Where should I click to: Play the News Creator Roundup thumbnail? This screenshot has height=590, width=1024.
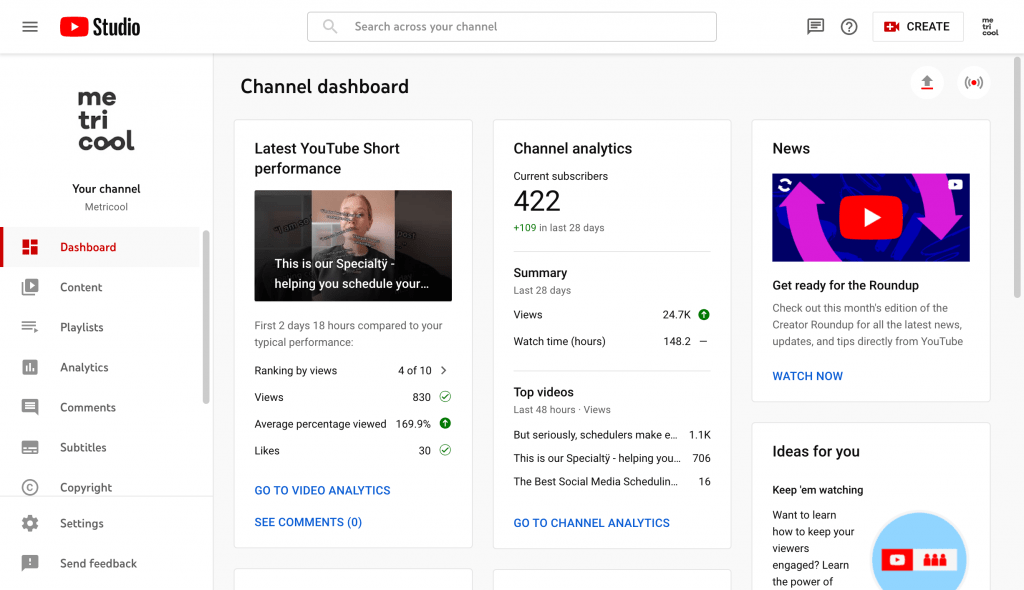871,218
